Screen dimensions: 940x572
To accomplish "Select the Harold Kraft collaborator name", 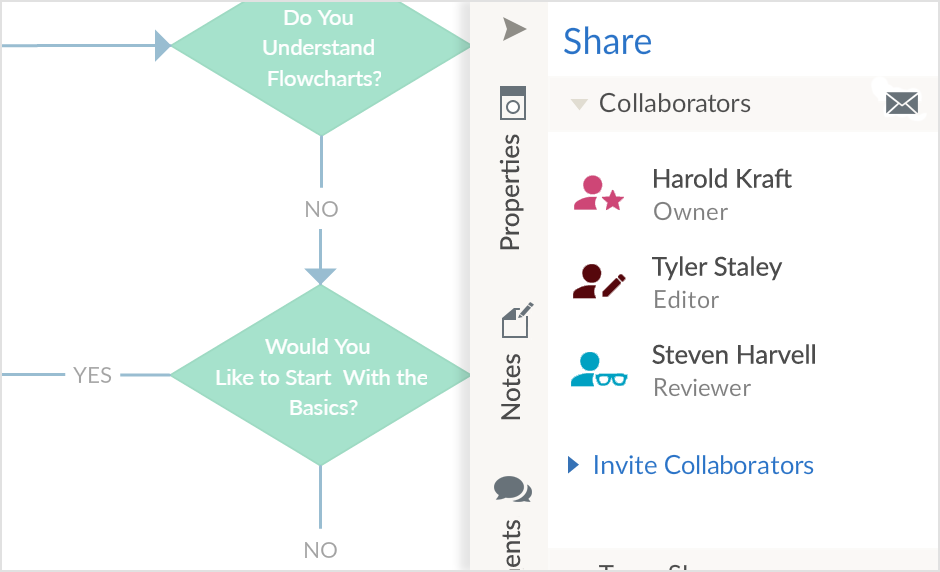I will [721, 179].
